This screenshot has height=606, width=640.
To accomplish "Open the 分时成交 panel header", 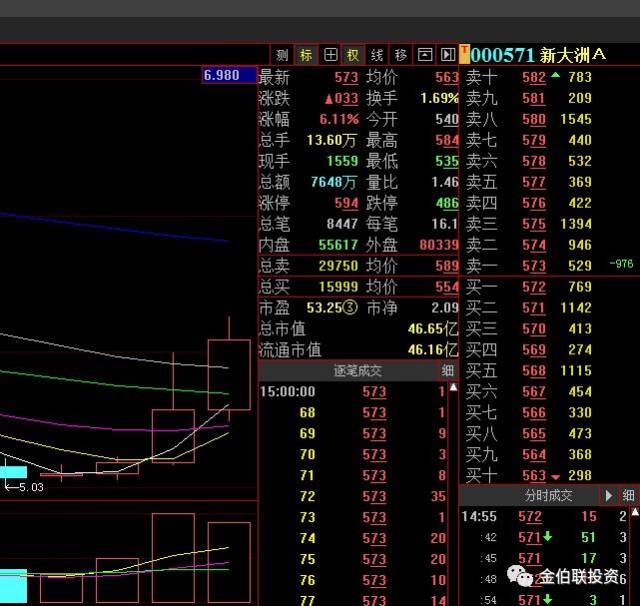I will point(548,495).
